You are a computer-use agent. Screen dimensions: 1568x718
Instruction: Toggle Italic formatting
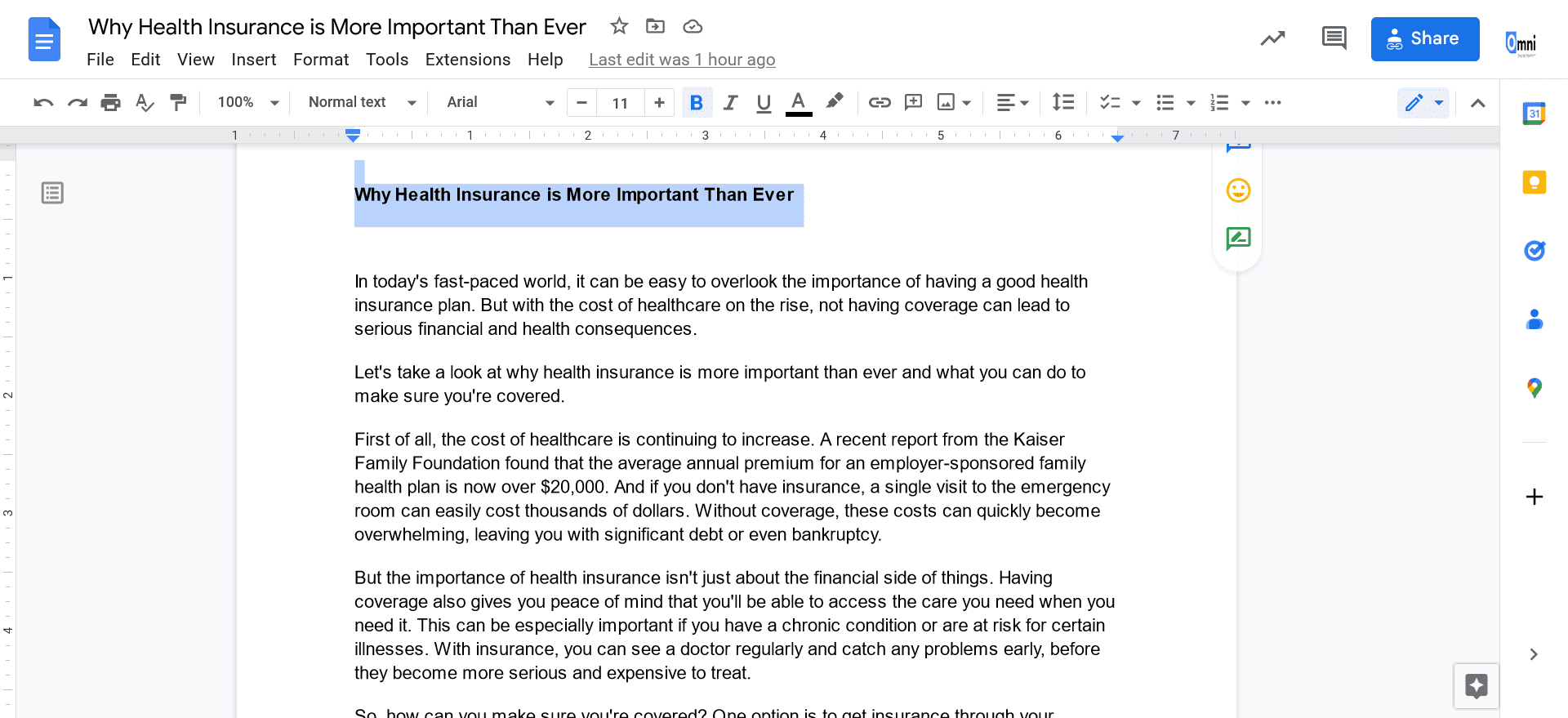(730, 102)
